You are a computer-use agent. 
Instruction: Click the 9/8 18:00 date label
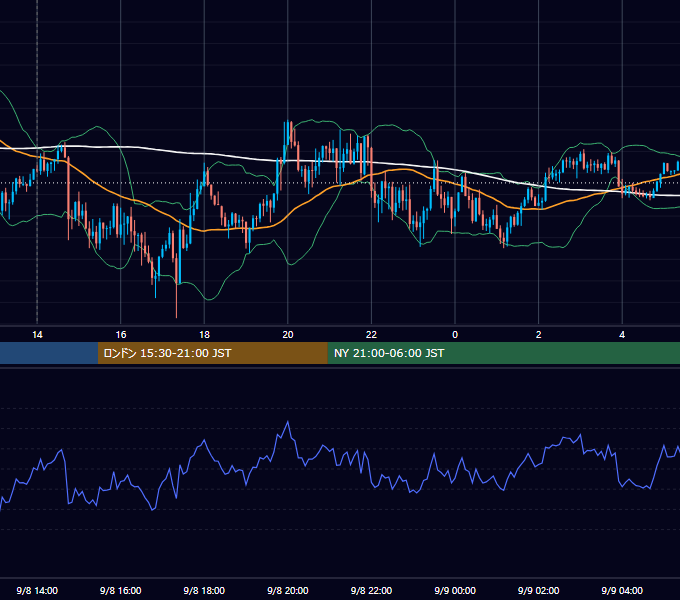pos(204,590)
